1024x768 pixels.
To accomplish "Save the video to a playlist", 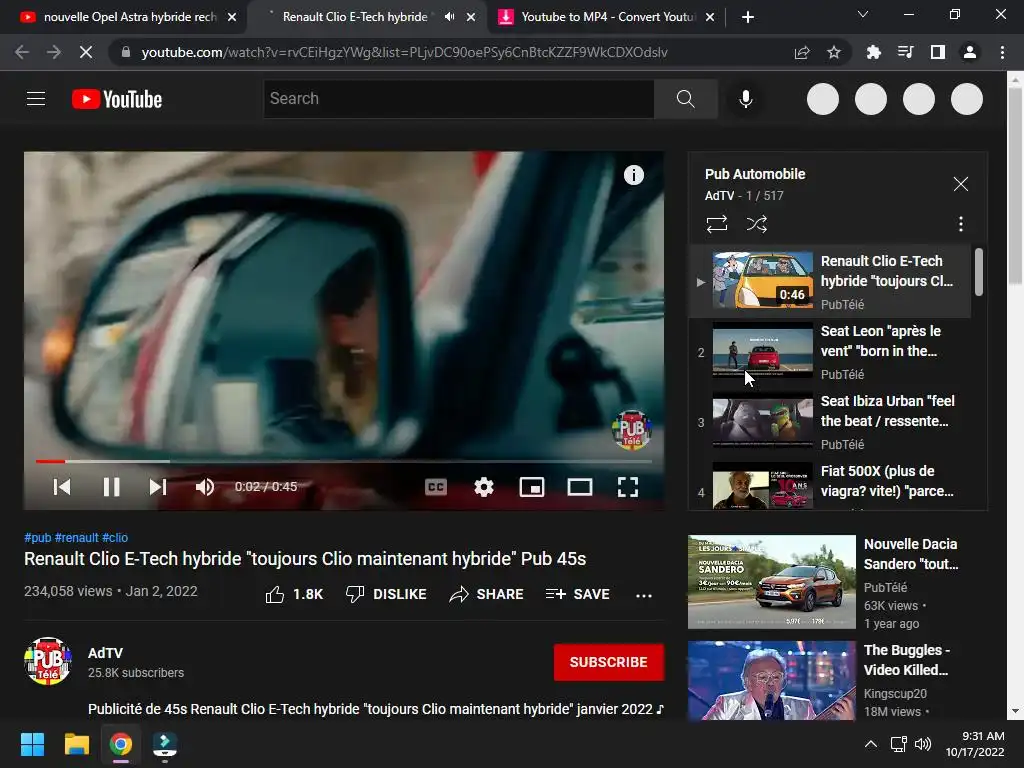I will pyautogui.click(x=578, y=594).
